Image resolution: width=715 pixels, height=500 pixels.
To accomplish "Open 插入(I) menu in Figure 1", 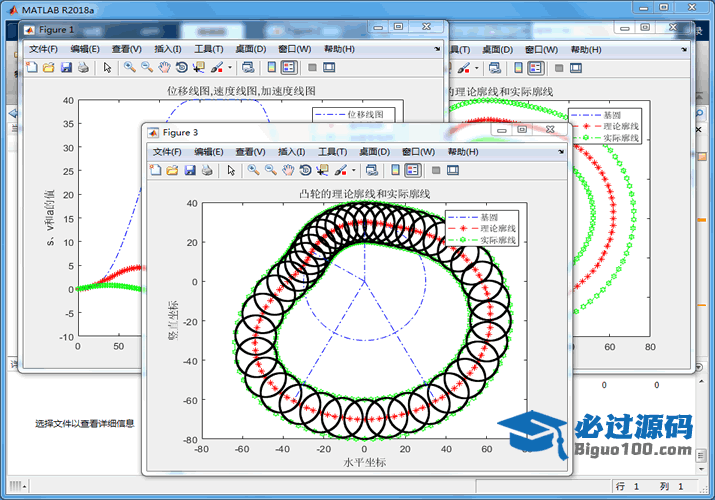I will point(168,49).
